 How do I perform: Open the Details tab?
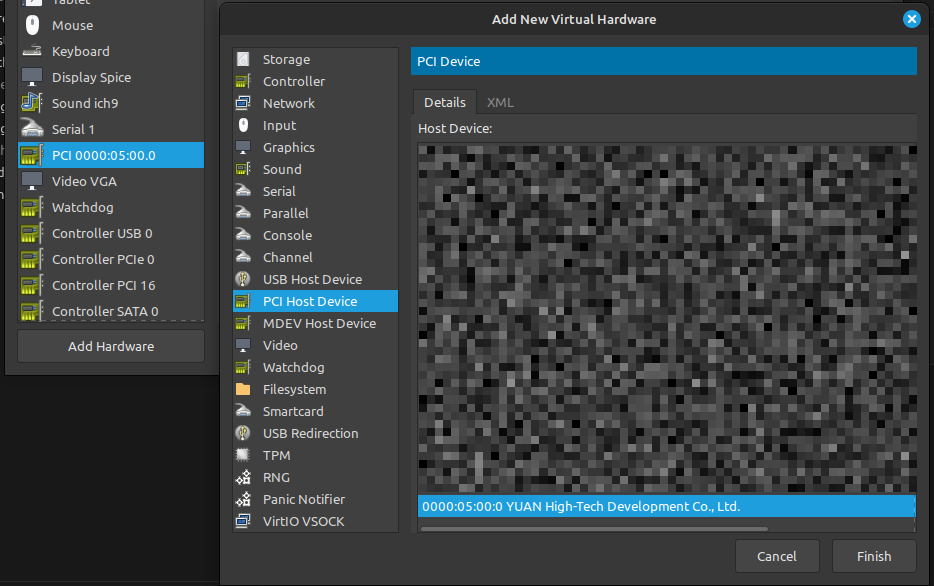[x=444, y=102]
